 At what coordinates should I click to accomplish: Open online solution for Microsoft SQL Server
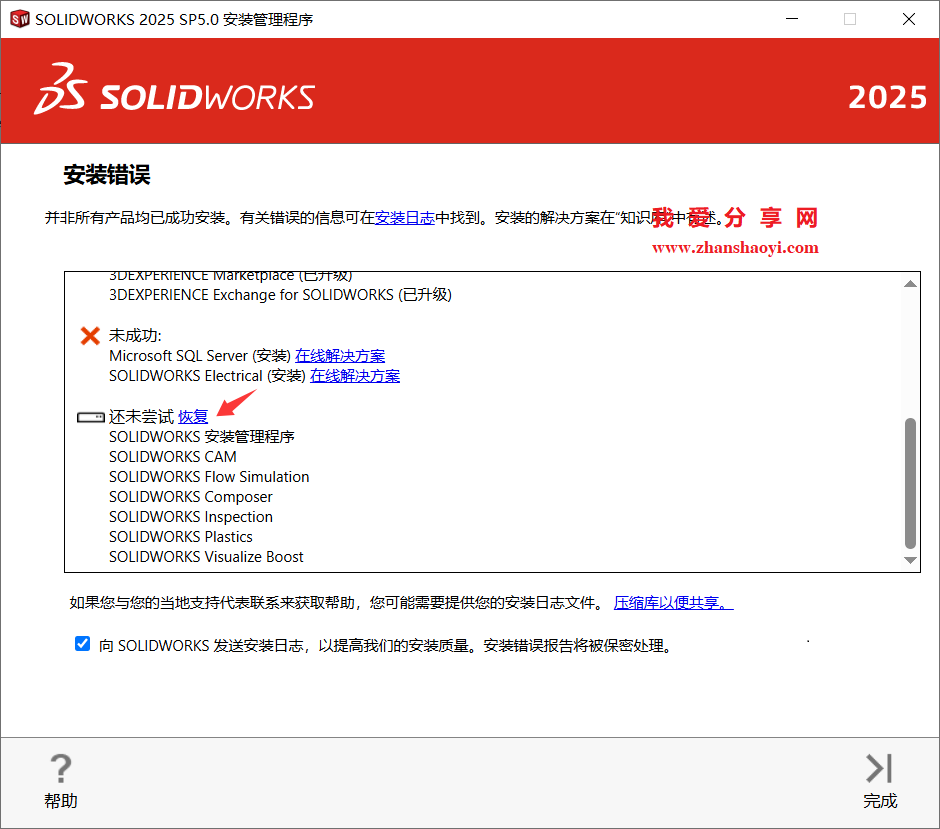click(340, 356)
